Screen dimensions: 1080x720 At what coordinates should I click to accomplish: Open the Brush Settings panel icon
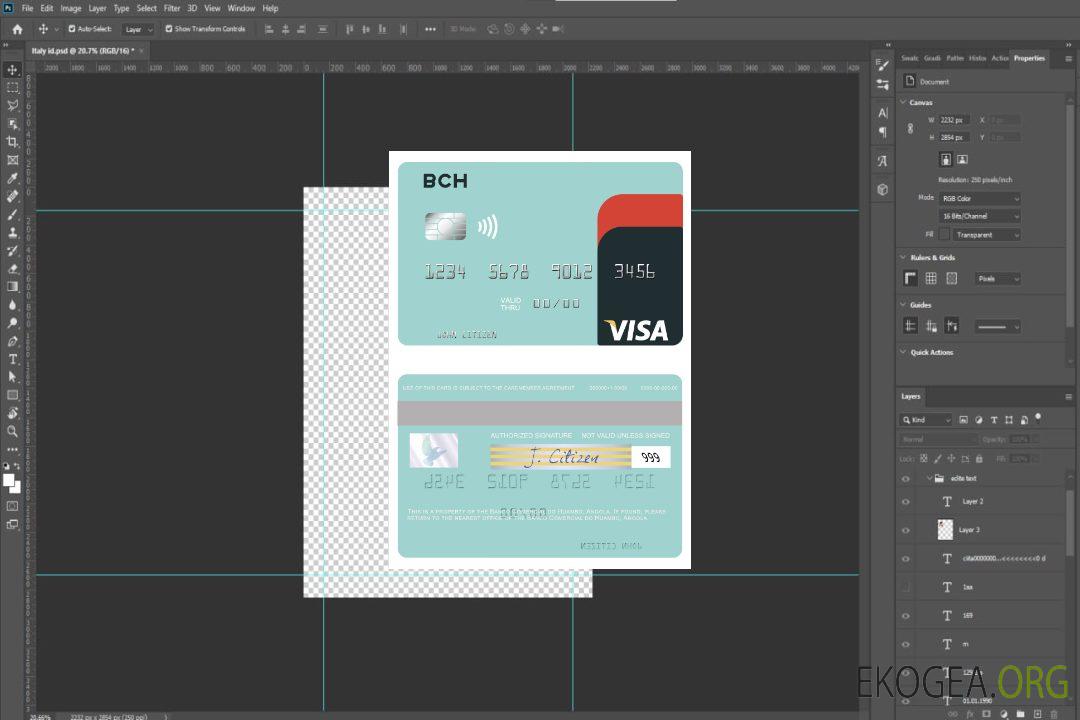click(x=882, y=65)
